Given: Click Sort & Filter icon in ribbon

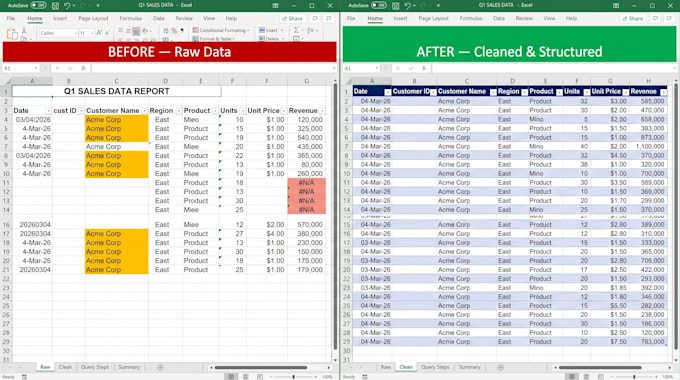Looking at the screenshot, I should click(311, 30).
